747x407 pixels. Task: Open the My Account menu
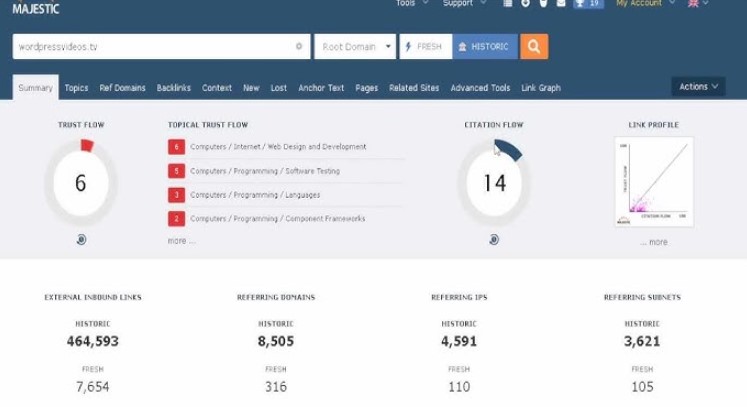(x=646, y=3)
